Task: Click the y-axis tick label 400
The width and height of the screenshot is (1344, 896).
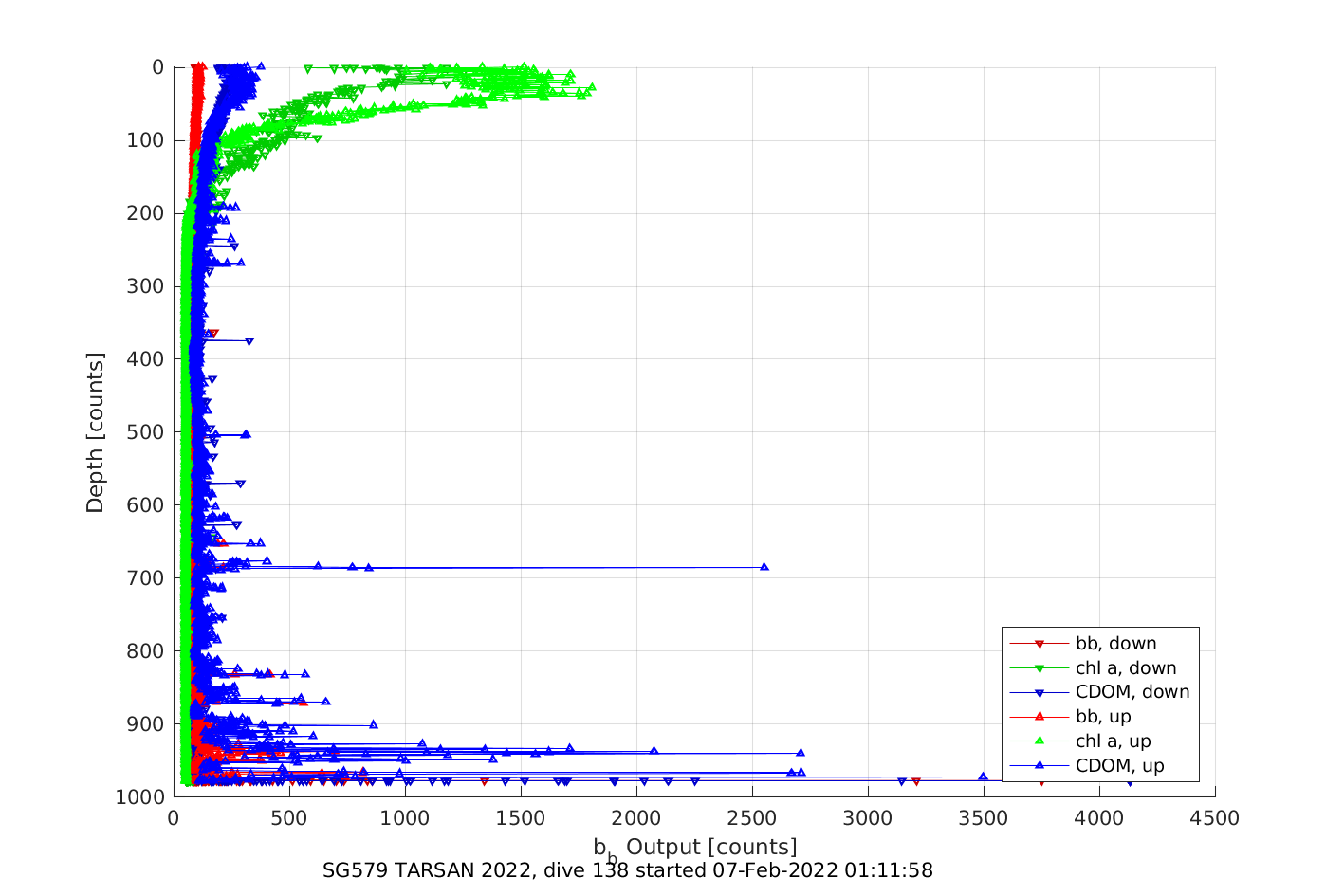Action: (x=145, y=359)
